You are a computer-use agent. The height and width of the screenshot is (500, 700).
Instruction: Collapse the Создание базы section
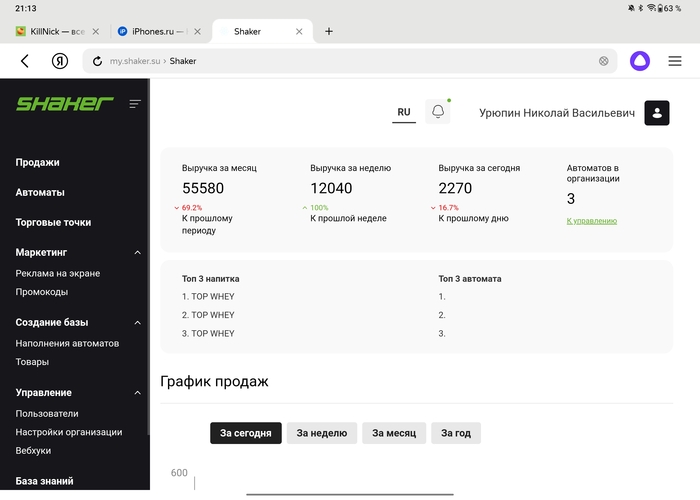point(138,323)
